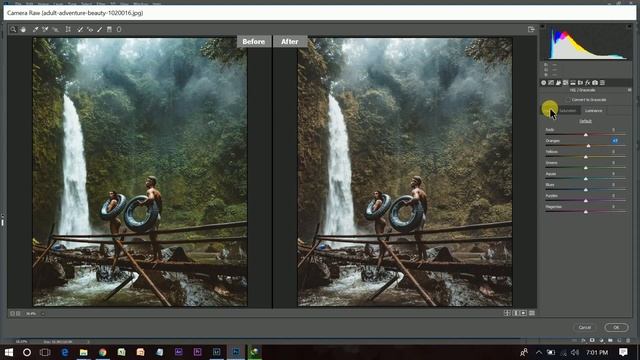The height and width of the screenshot is (360, 640).
Task: Click the Purples slider handle
Action: coord(586,201)
